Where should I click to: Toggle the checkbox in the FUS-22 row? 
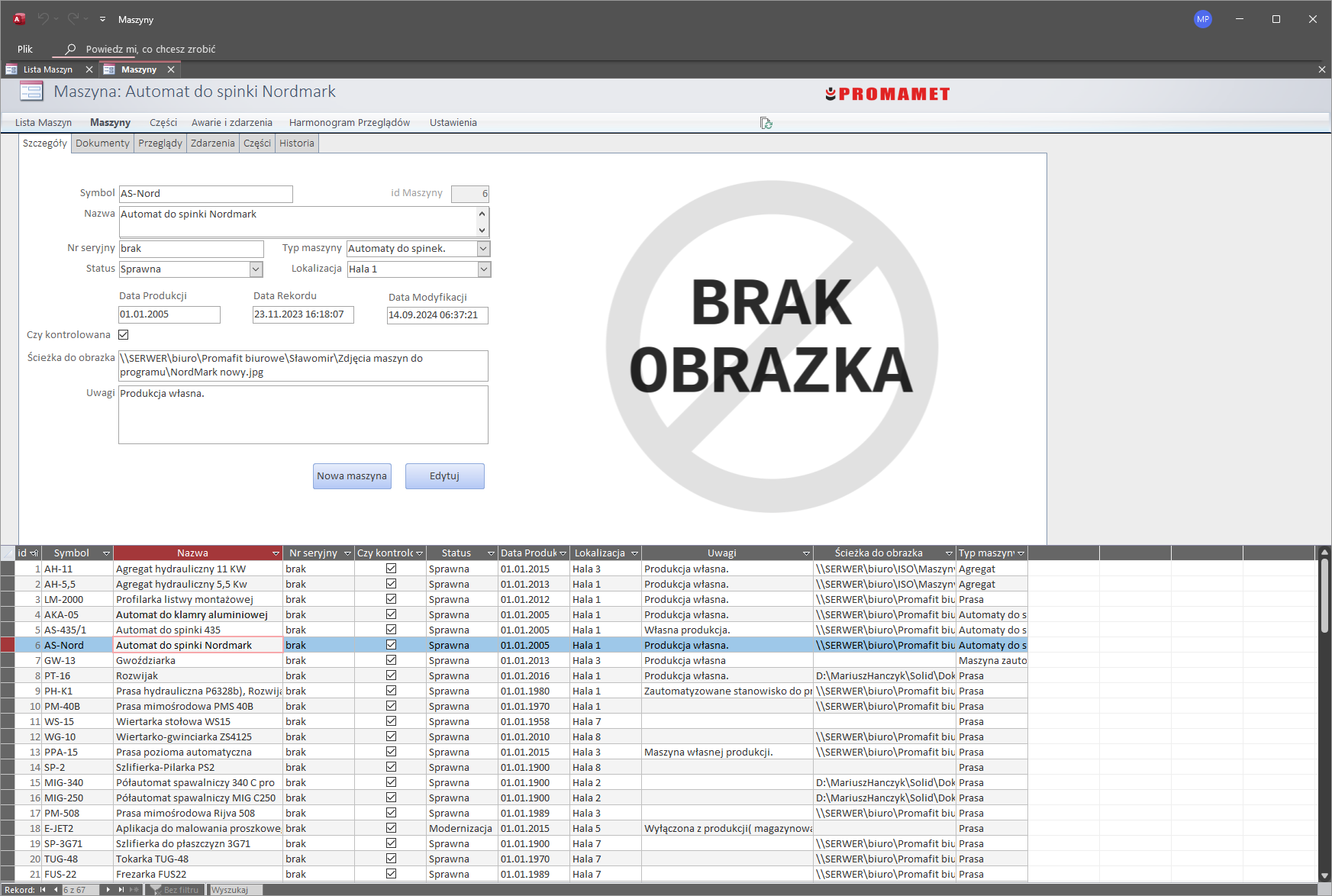[391, 874]
